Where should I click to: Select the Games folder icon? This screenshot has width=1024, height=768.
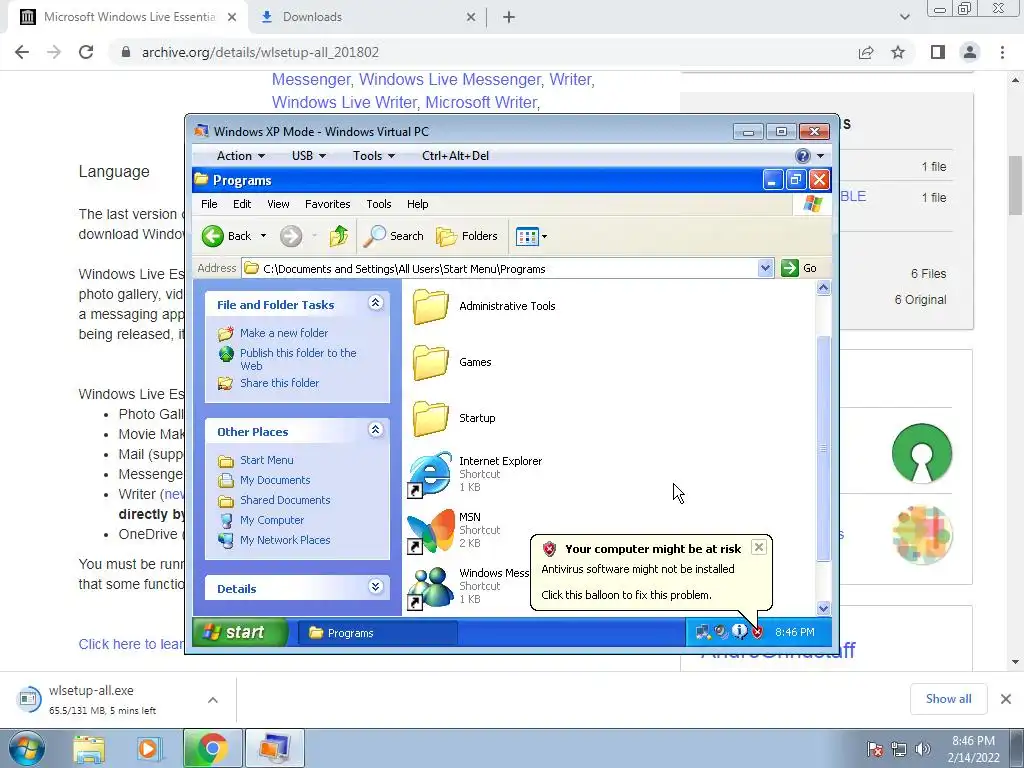pos(431,362)
